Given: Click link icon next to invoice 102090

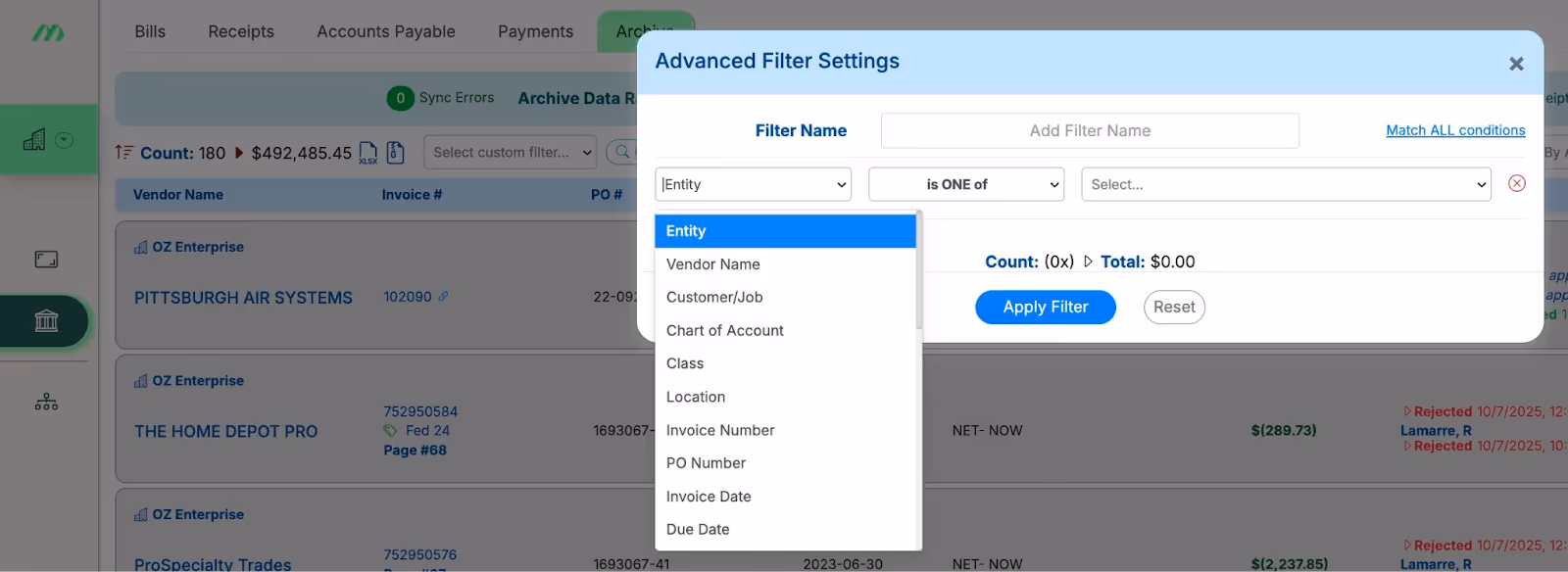Looking at the screenshot, I should click(x=443, y=297).
